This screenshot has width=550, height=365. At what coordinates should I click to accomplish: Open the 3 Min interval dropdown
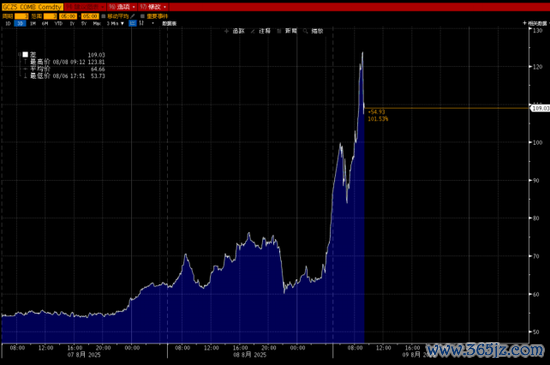click(115, 23)
